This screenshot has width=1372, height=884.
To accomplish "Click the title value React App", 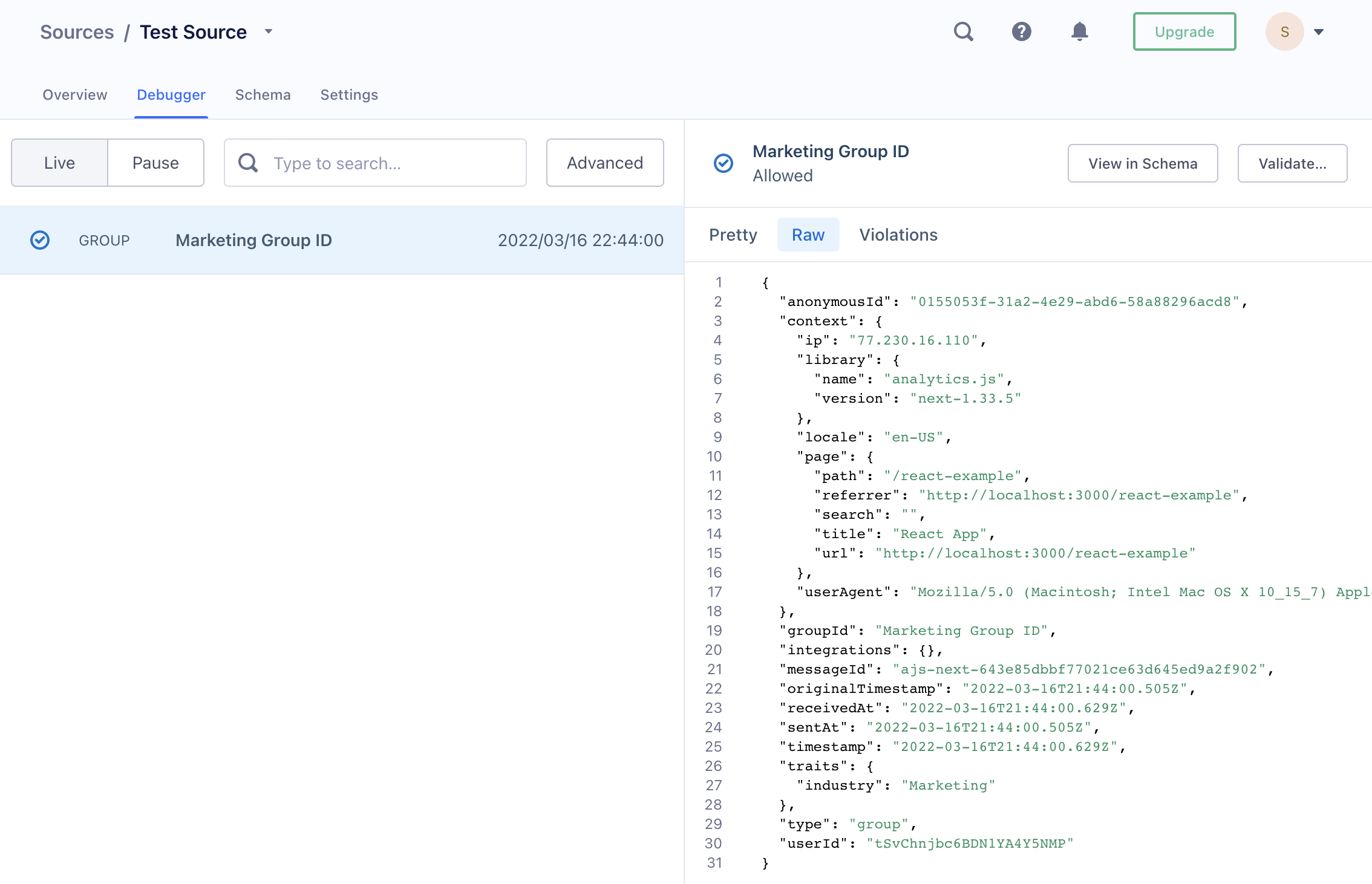I will pyautogui.click(x=939, y=534).
